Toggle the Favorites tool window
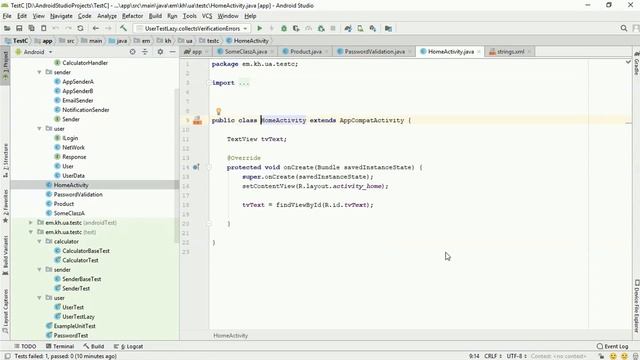Image resolution: width=640 pixels, height=360 pixels. (5, 206)
